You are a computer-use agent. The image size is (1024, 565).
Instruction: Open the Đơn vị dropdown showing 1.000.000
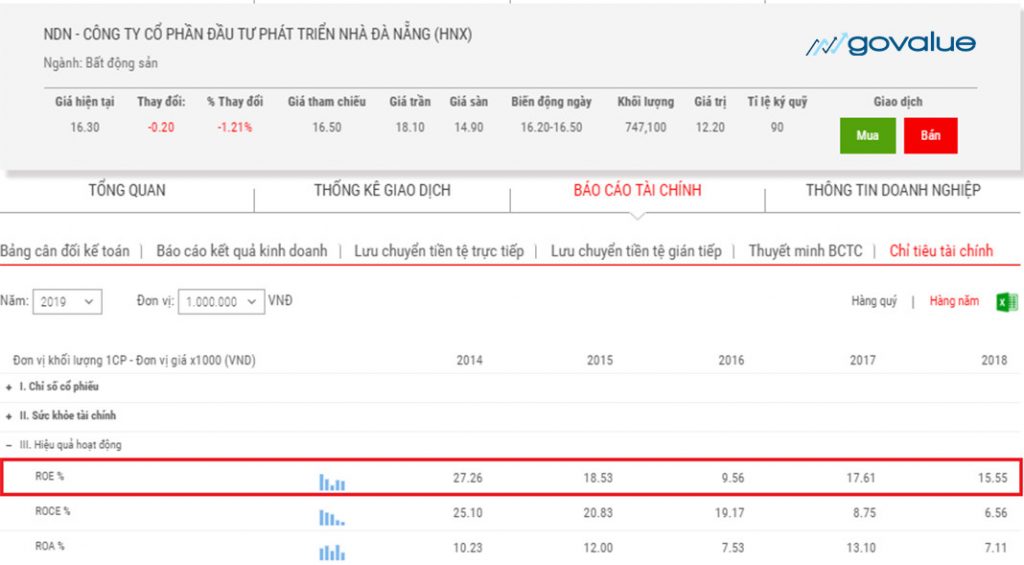coord(221,302)
